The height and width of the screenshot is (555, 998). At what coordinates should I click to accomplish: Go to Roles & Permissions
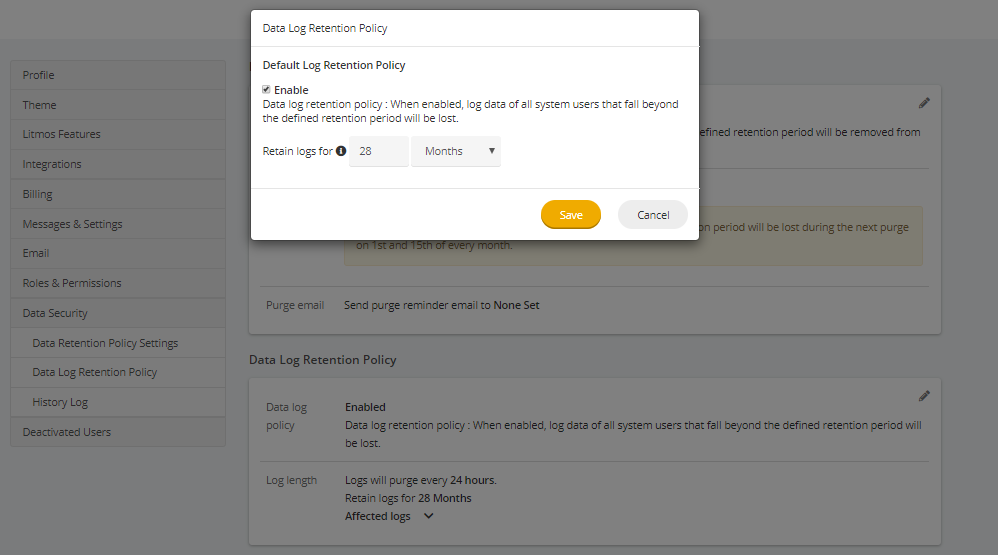[118, 283]
